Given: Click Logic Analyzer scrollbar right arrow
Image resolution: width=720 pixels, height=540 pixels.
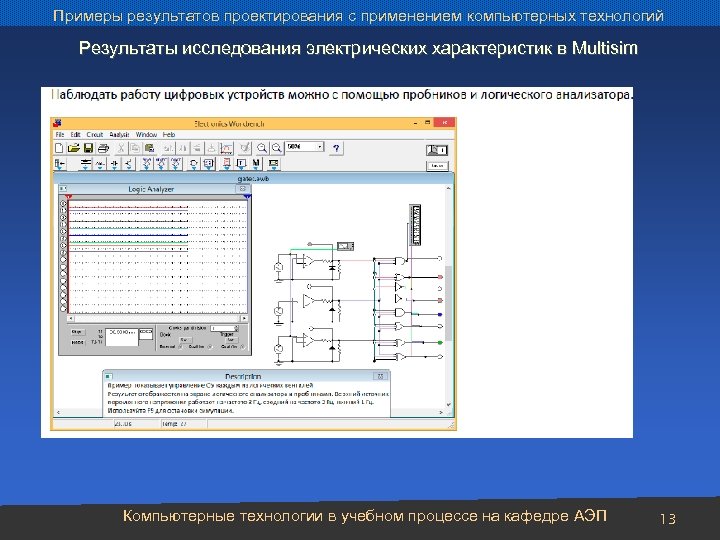Looking at the screenshot, I should click(244, 318).
